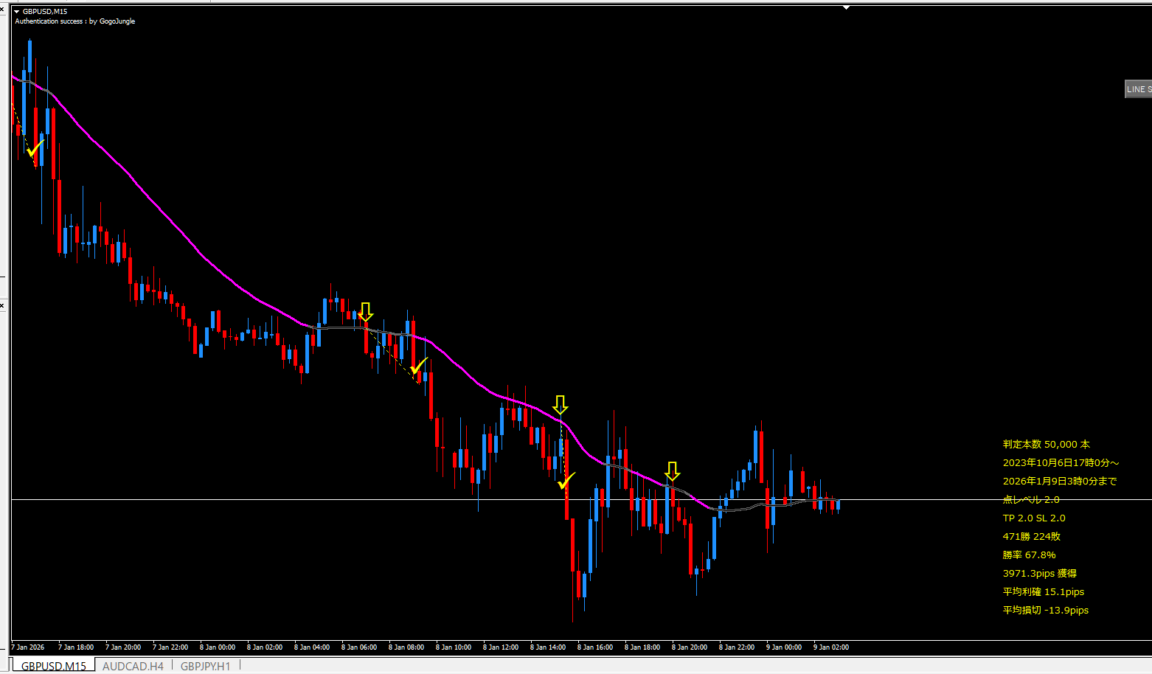Click the Authentication success by GogoJungle text
1152x674 pixels.
74,20
